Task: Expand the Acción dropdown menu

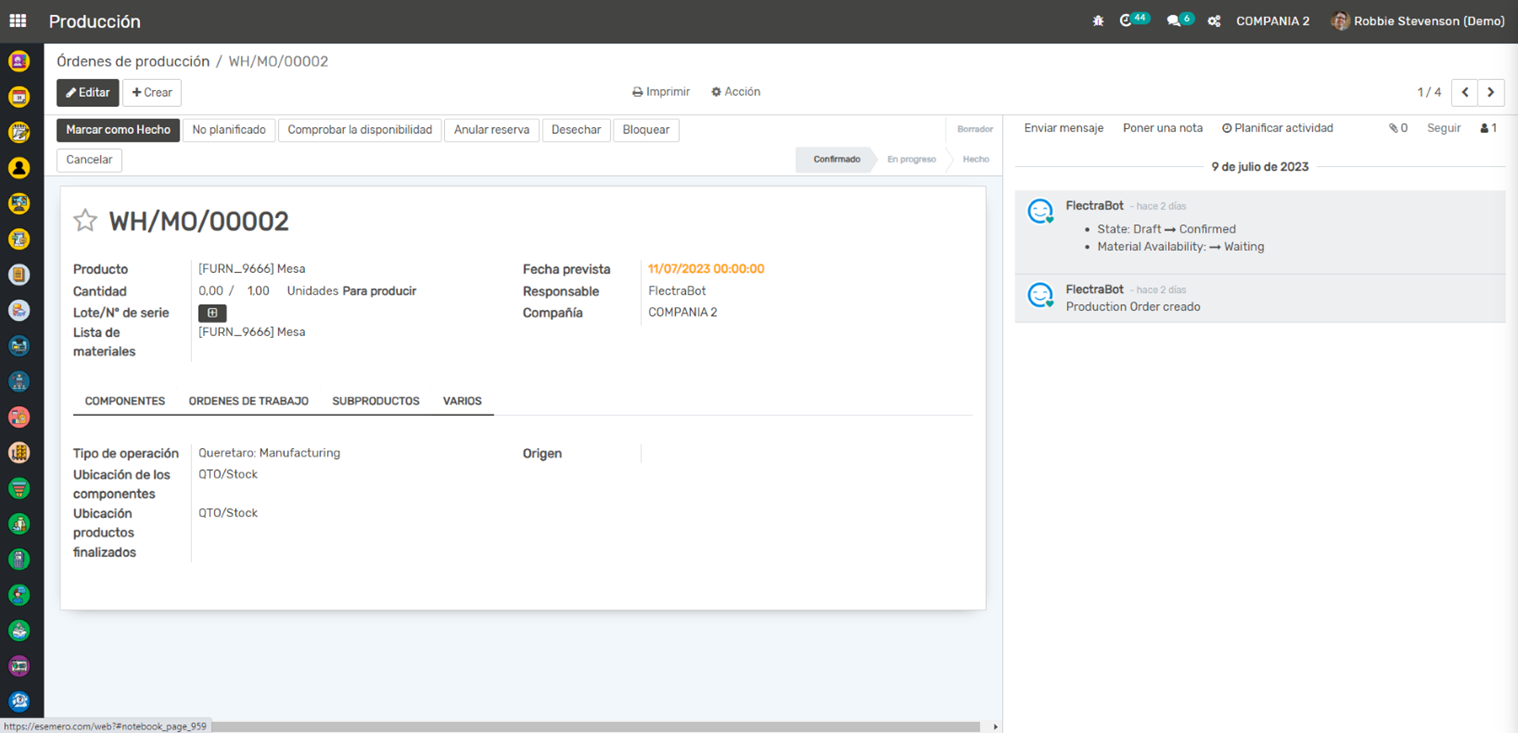Action: pyautogui.click(x=736, y=92)
